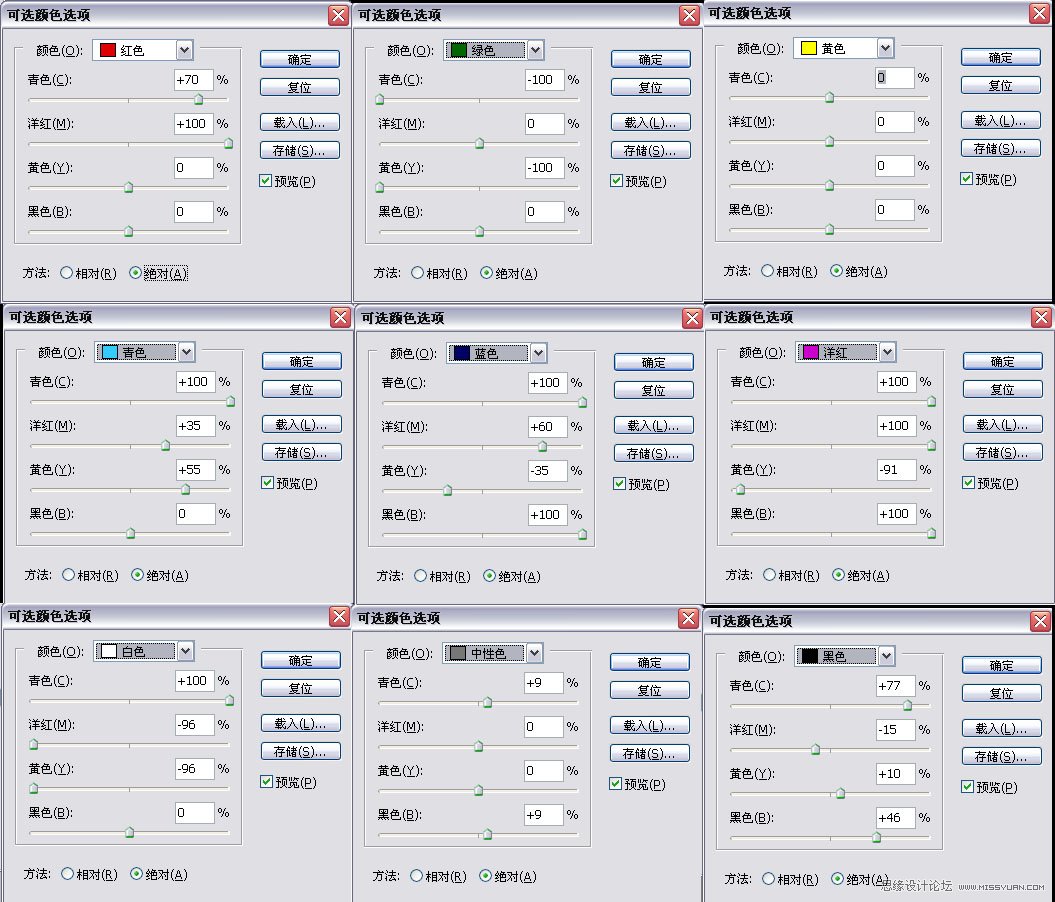Click cyan color swatch in 青色 dialog

[x=109, y=352]
